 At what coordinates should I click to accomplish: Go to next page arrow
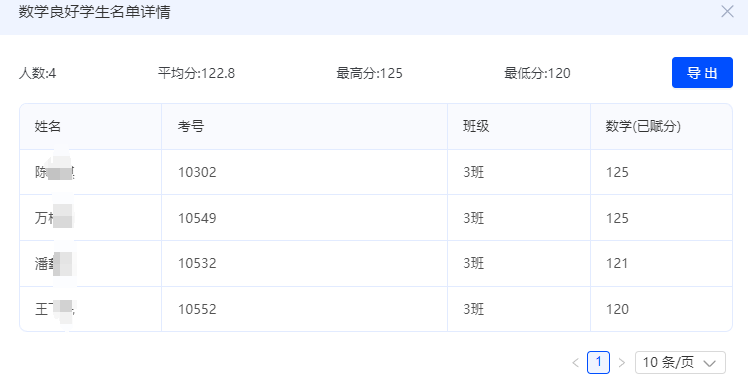[622, 363]
